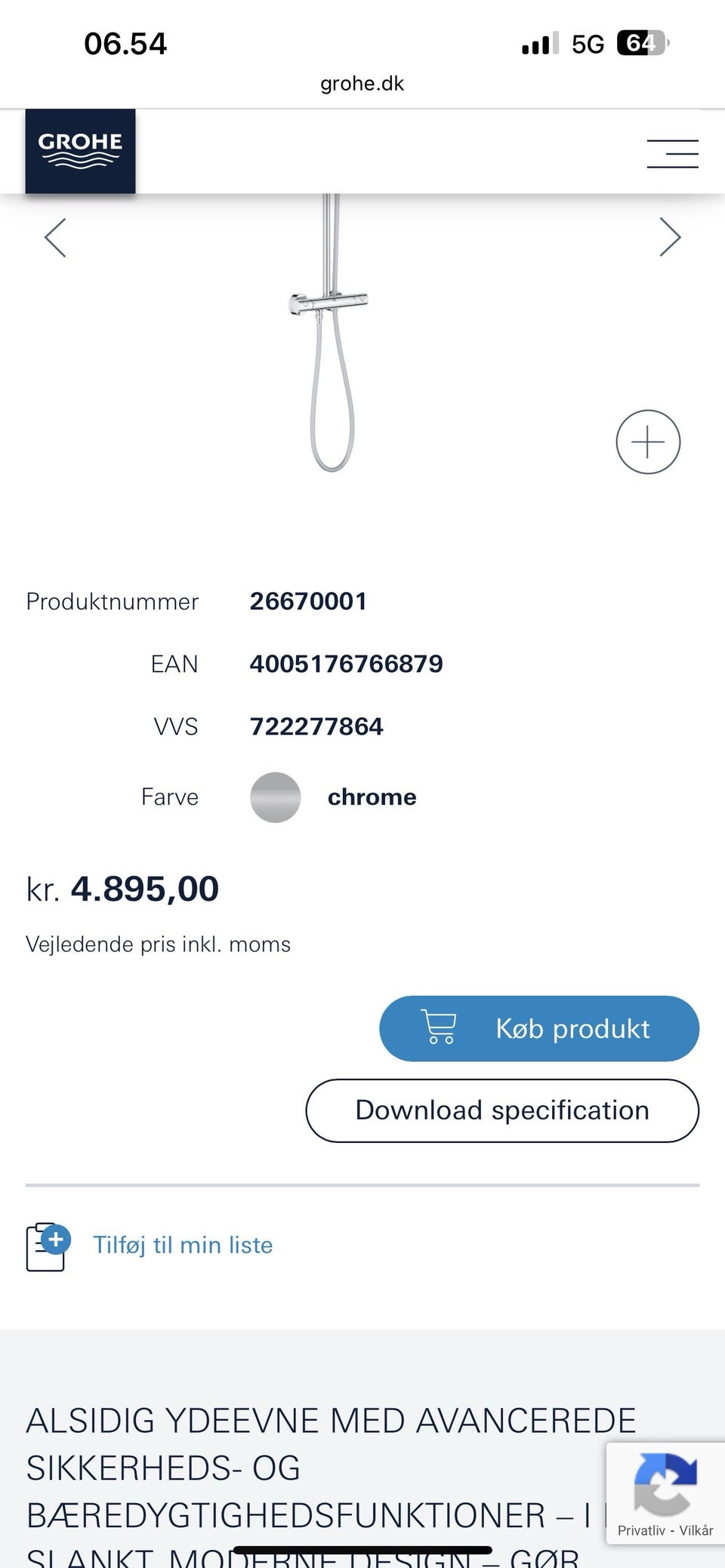Show next product image
This screenshot has height=1568, width=725.
coord(670,238)
